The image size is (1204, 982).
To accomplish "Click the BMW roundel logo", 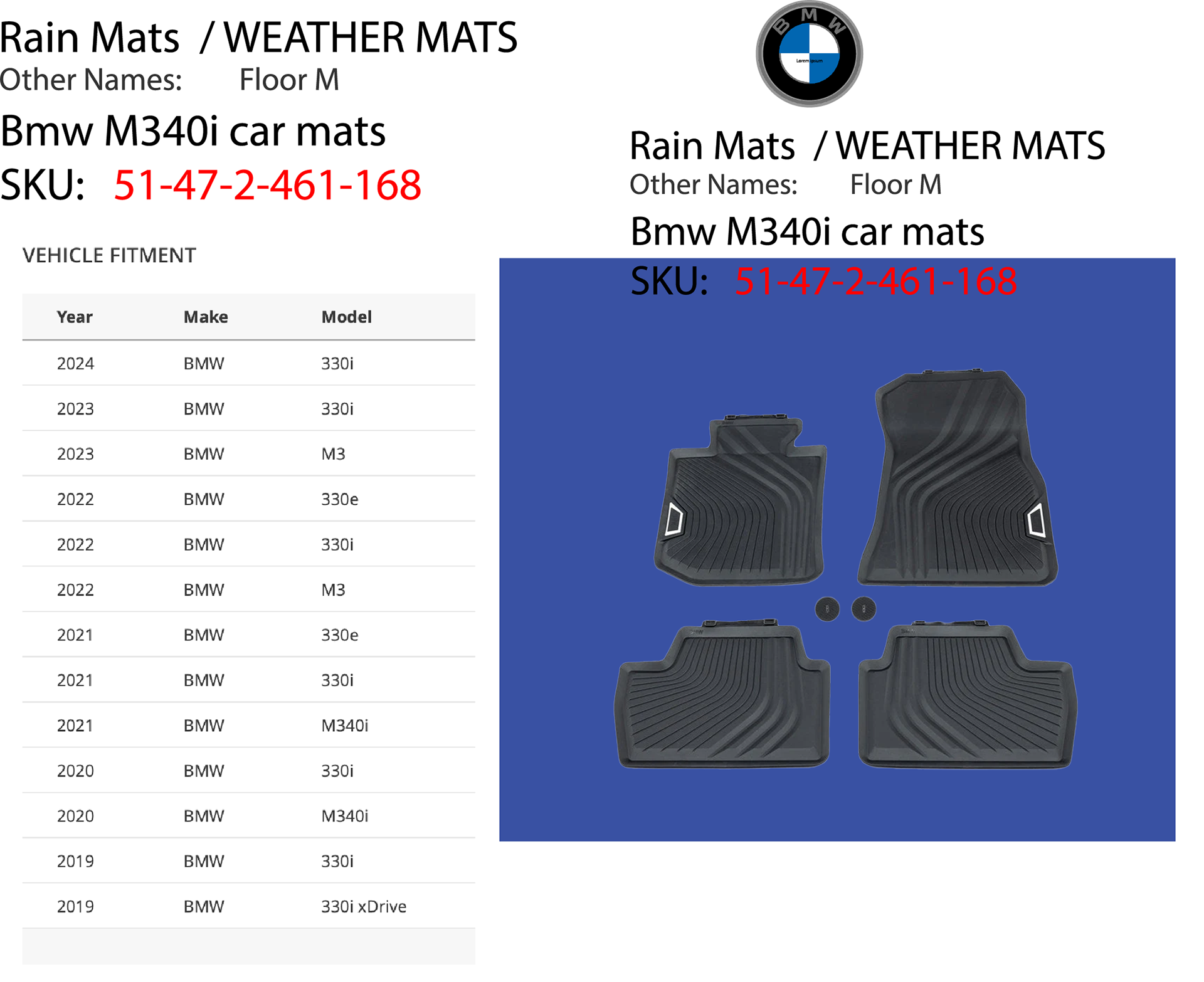I will [x=809, y=54].
